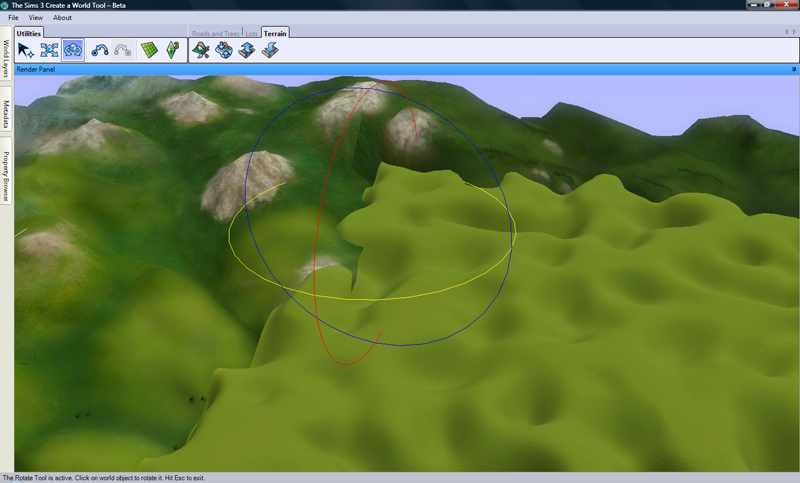
Task: Choose the Select Object arrow tool
Action: [x=26, y=50]
